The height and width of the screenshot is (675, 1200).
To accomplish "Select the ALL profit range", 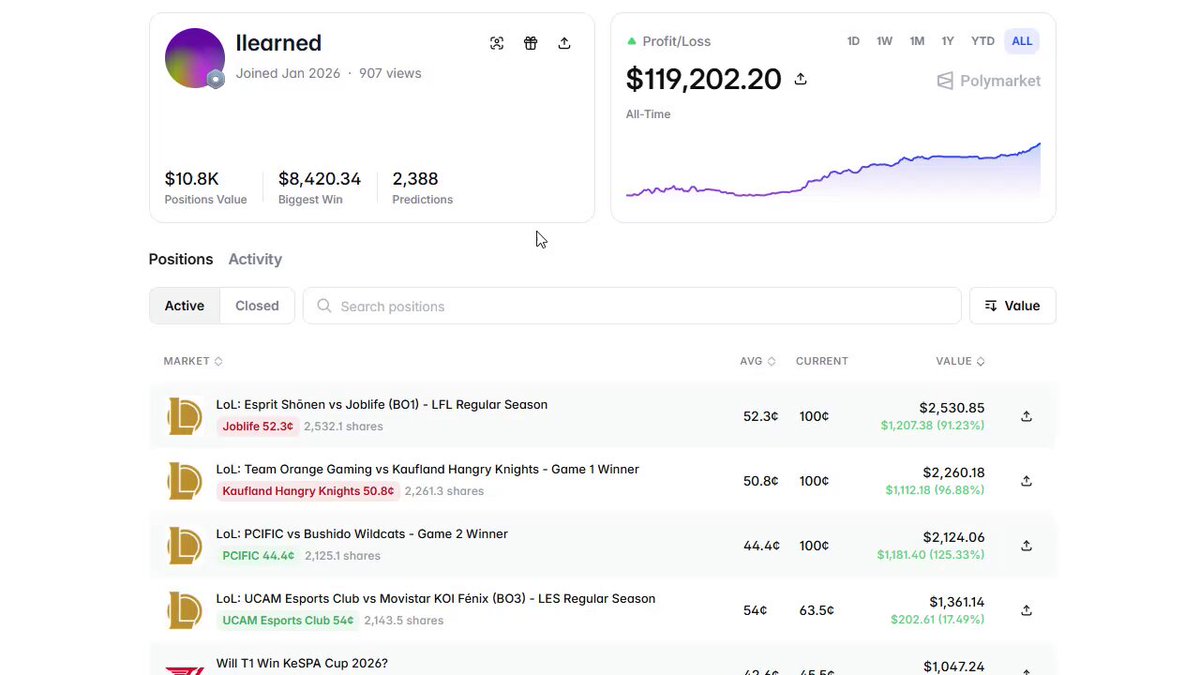I will click(x=1022, y=41).
